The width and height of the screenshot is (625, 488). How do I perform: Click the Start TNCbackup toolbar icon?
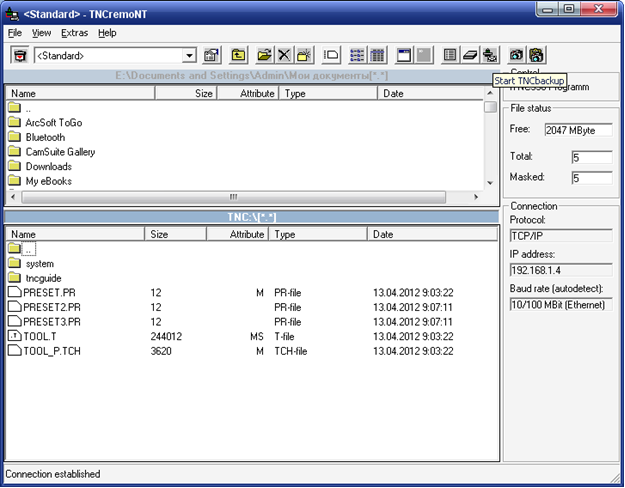490,56
